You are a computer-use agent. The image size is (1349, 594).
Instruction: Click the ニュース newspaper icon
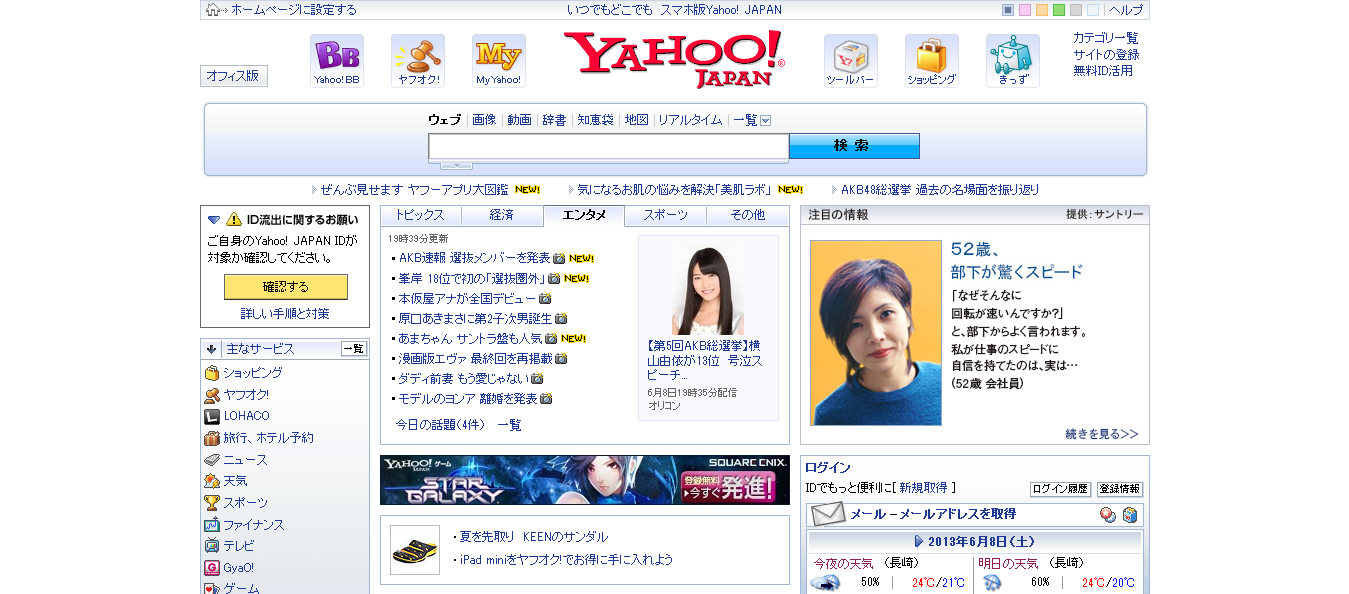click(212, 460)
